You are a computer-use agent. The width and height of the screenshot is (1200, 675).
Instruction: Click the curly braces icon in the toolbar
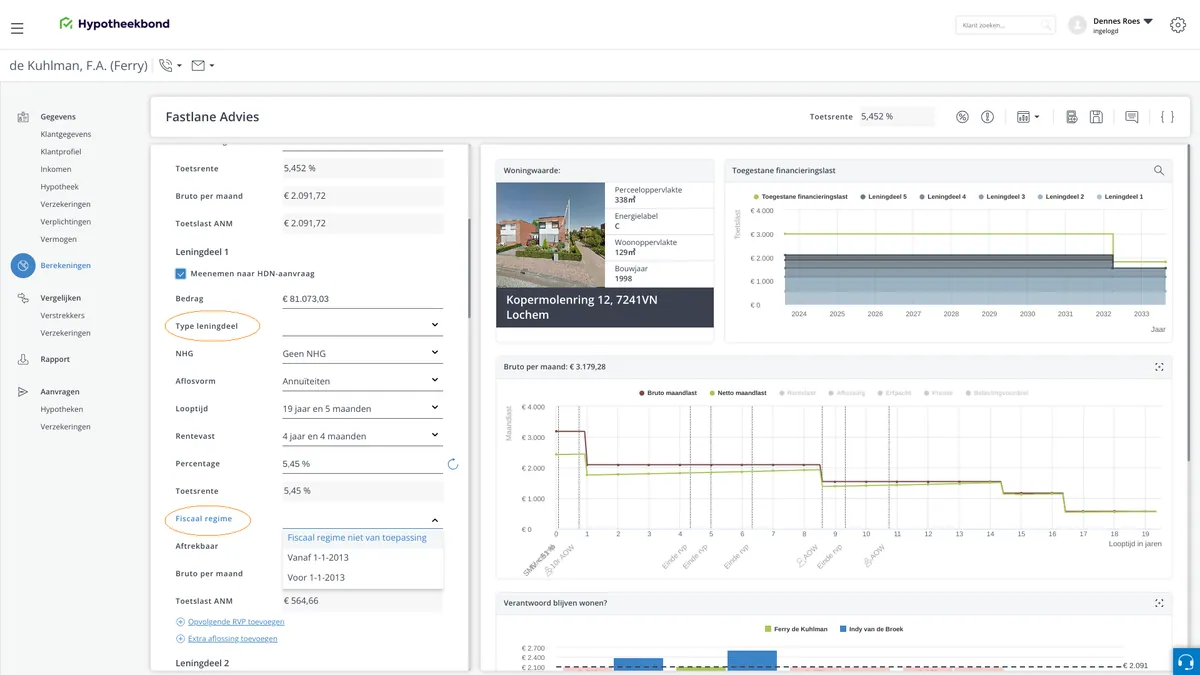1167,117
